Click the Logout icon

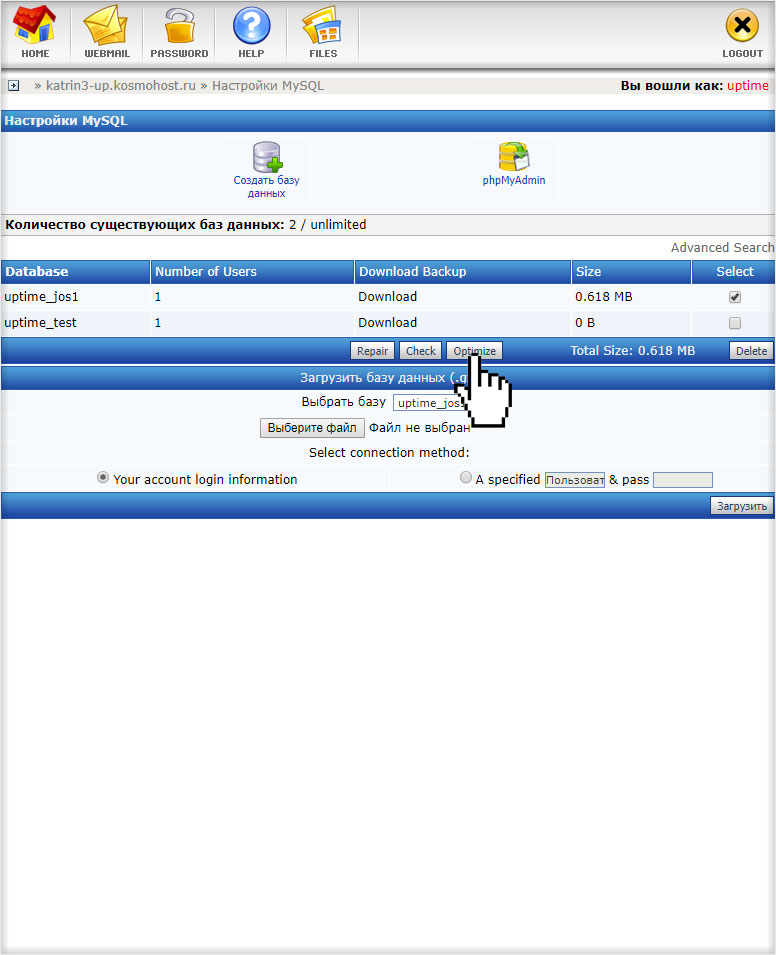click(742, 26)
